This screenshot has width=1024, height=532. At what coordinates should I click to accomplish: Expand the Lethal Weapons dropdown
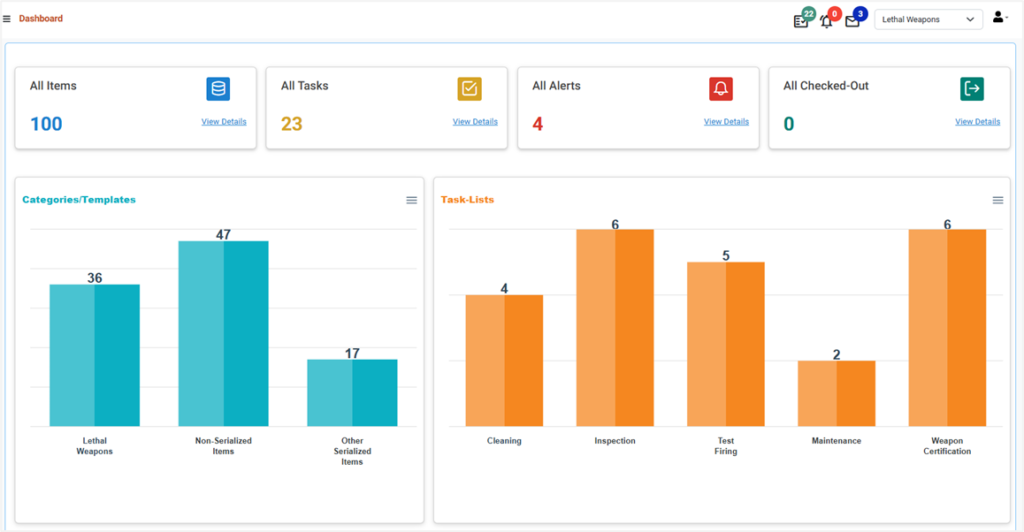[927, 19]
